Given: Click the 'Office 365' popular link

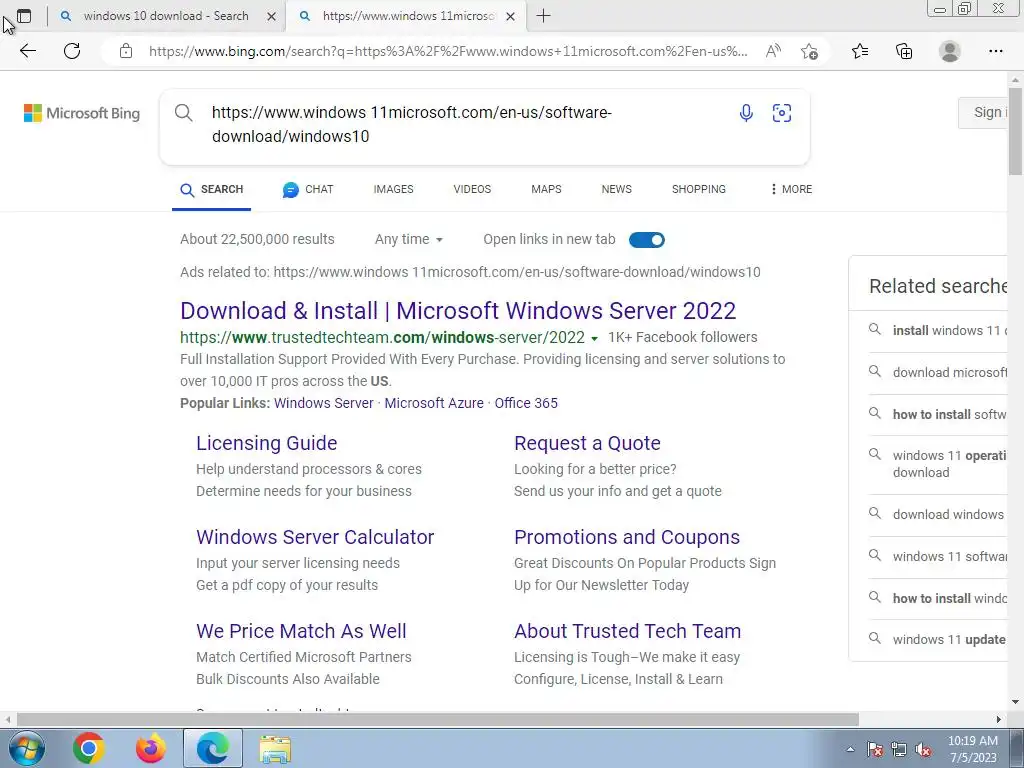Looking at the screenshot, I should (526, 403).
